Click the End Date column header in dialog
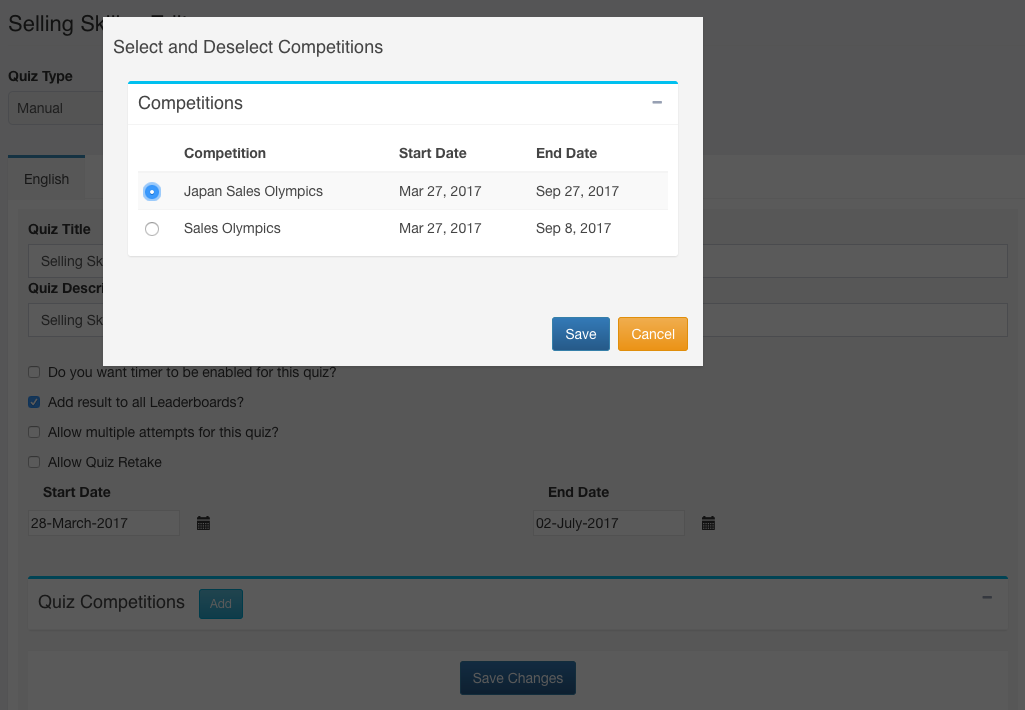This screenshot has height=710, width=1025. [x=566, y=153]
